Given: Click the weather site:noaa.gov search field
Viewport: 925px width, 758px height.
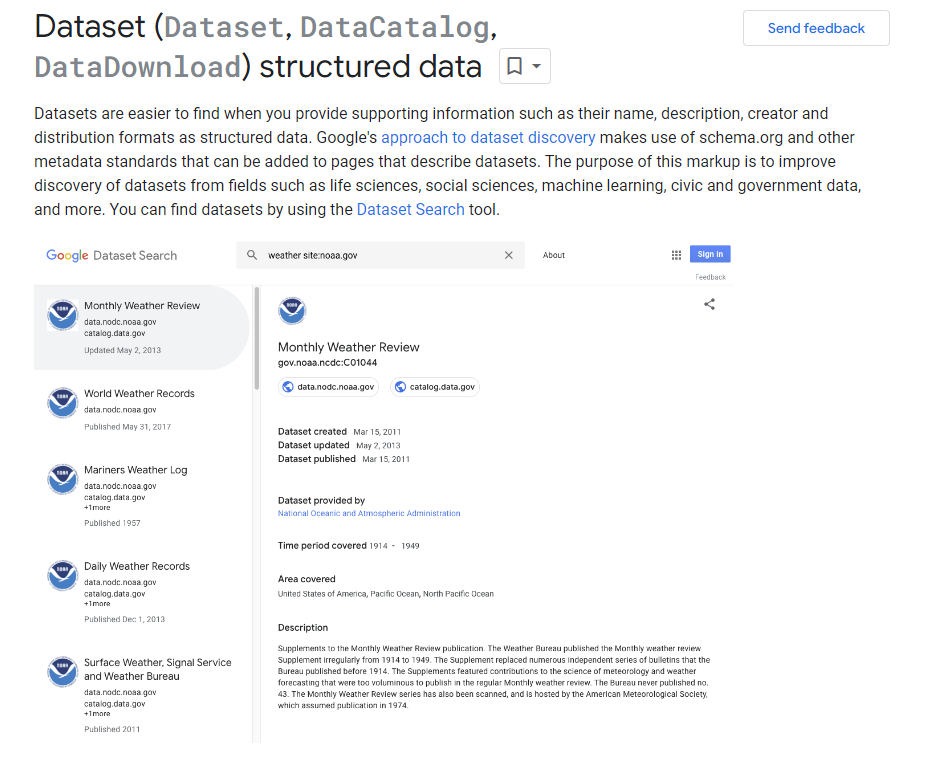Looking at the screenshot, I should point(380,255).
